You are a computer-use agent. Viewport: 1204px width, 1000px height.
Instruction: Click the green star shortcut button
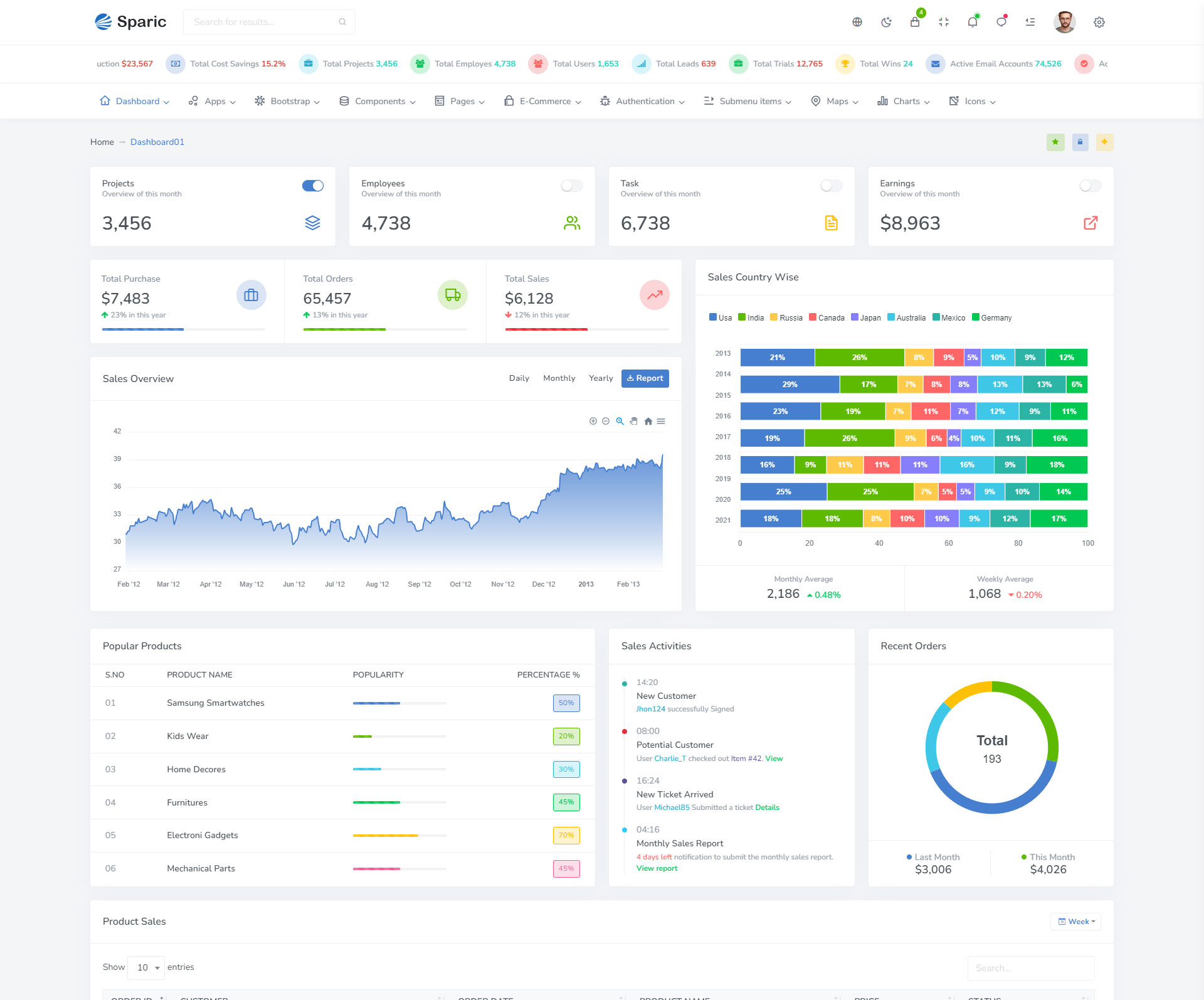click(1055, 142)
